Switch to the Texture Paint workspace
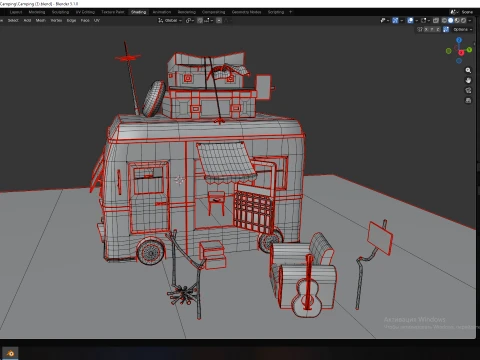 click(x=113, y=12)
